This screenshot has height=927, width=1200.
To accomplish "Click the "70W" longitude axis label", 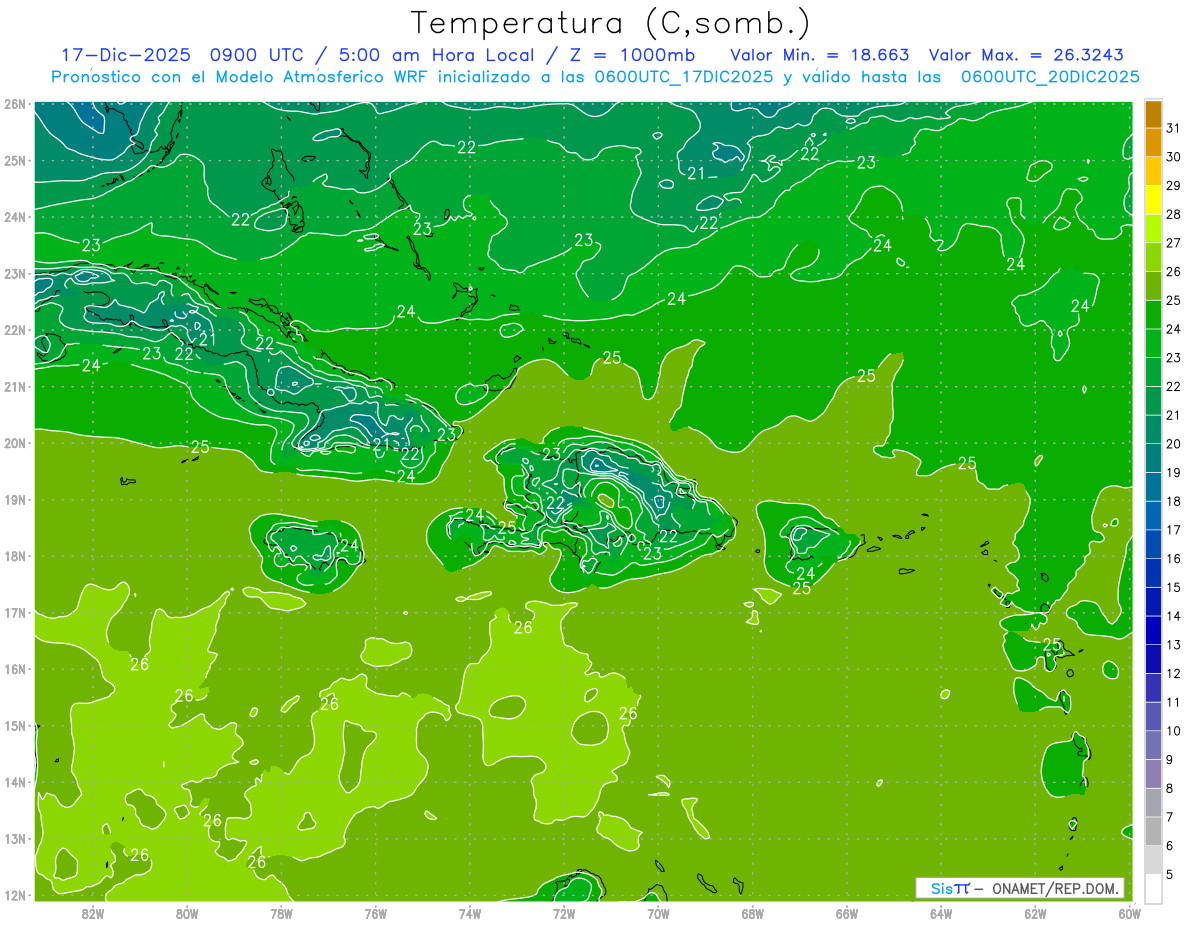I will pyautogui.click(x=658, y=914).
